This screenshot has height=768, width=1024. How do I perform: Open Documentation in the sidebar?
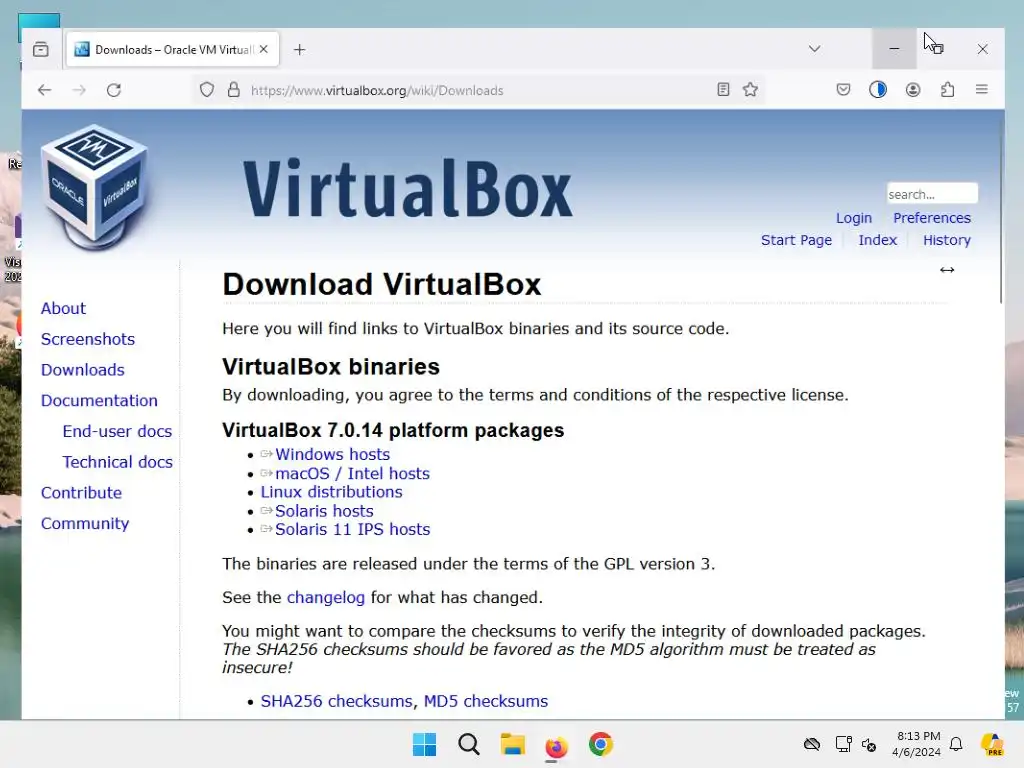click(99, 400)
